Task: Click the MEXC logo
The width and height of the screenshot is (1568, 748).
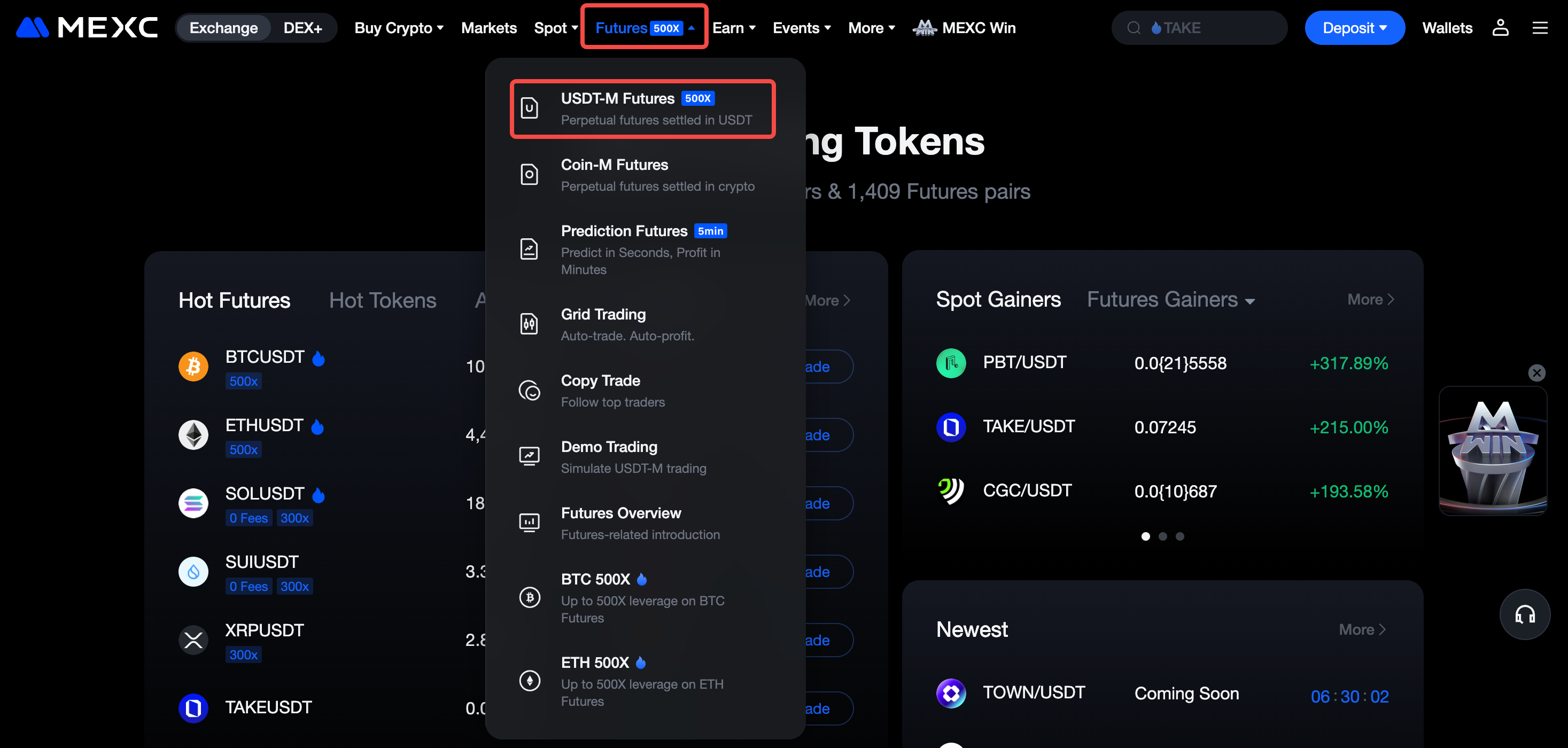Action: click(87, 28)
